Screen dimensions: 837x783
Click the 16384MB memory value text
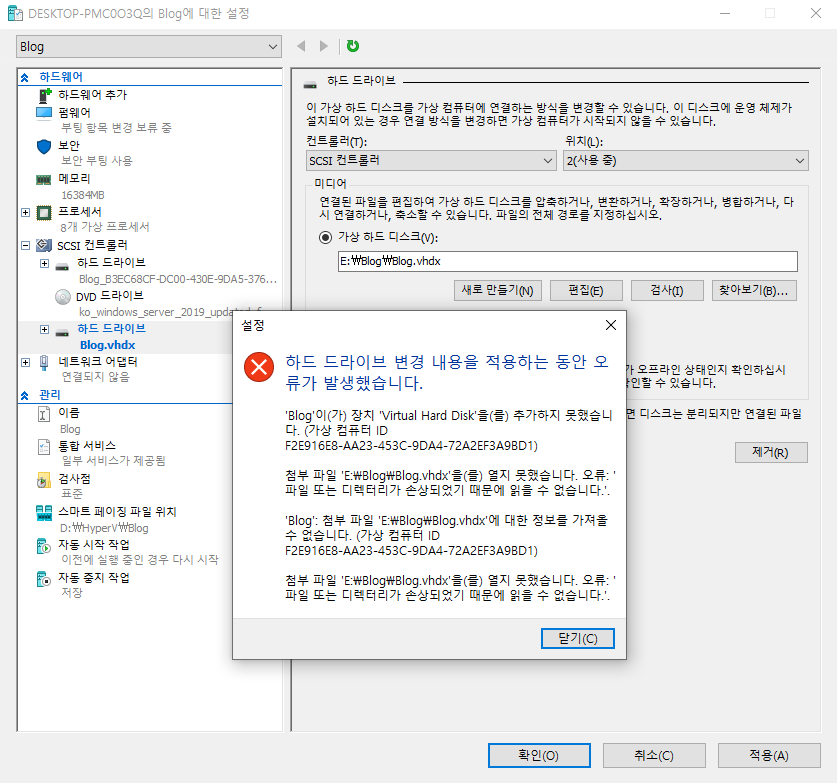(x=83, y=195)
